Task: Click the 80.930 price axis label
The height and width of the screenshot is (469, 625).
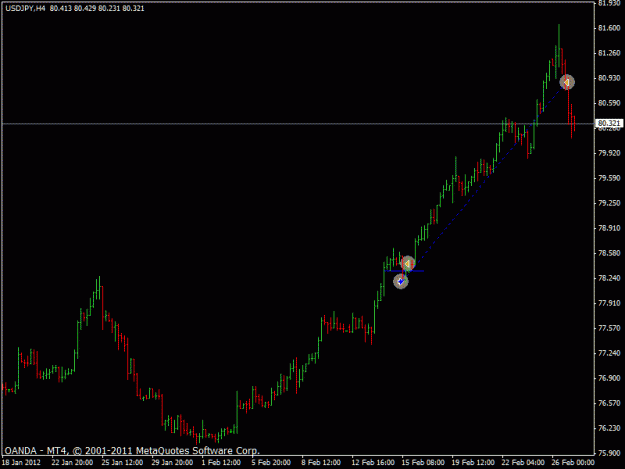Action: tap(609, 78)
